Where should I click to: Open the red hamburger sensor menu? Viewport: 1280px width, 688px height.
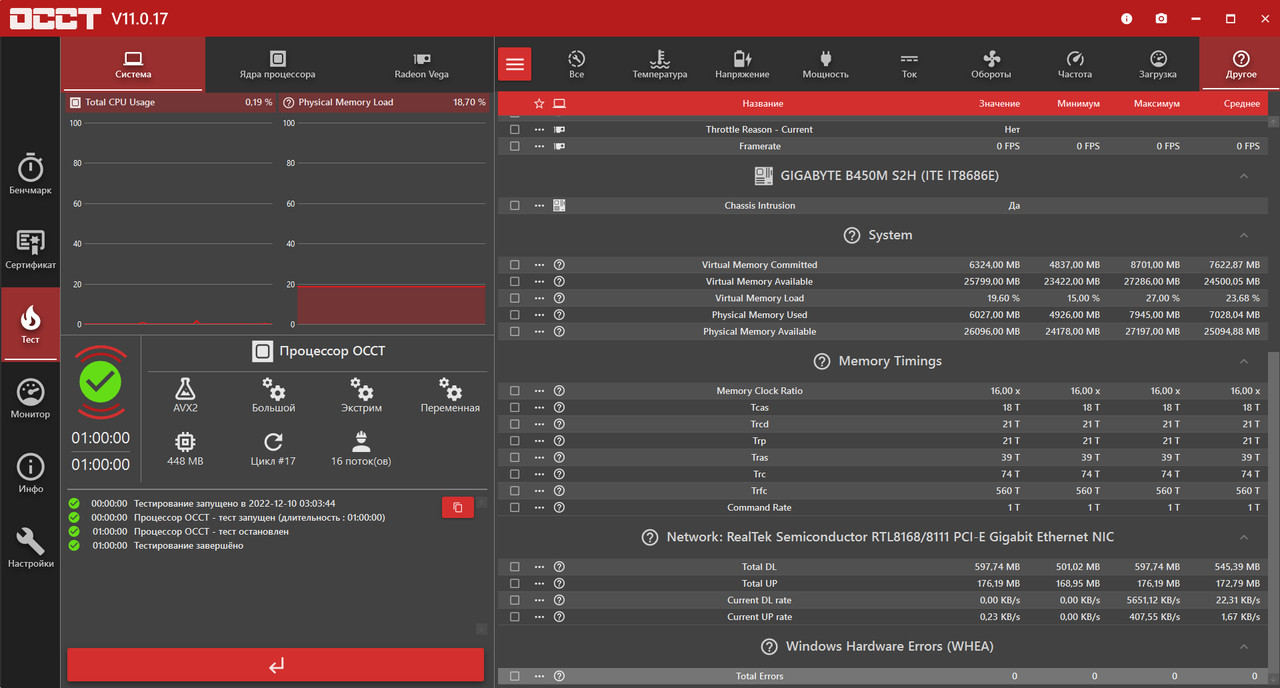[515, 64]
